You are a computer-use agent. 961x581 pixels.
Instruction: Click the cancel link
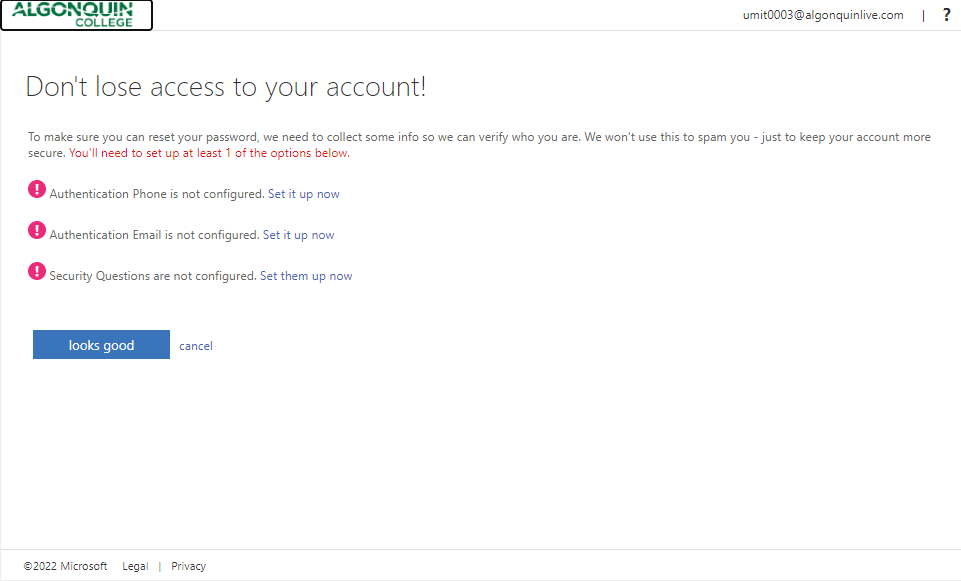196,346
